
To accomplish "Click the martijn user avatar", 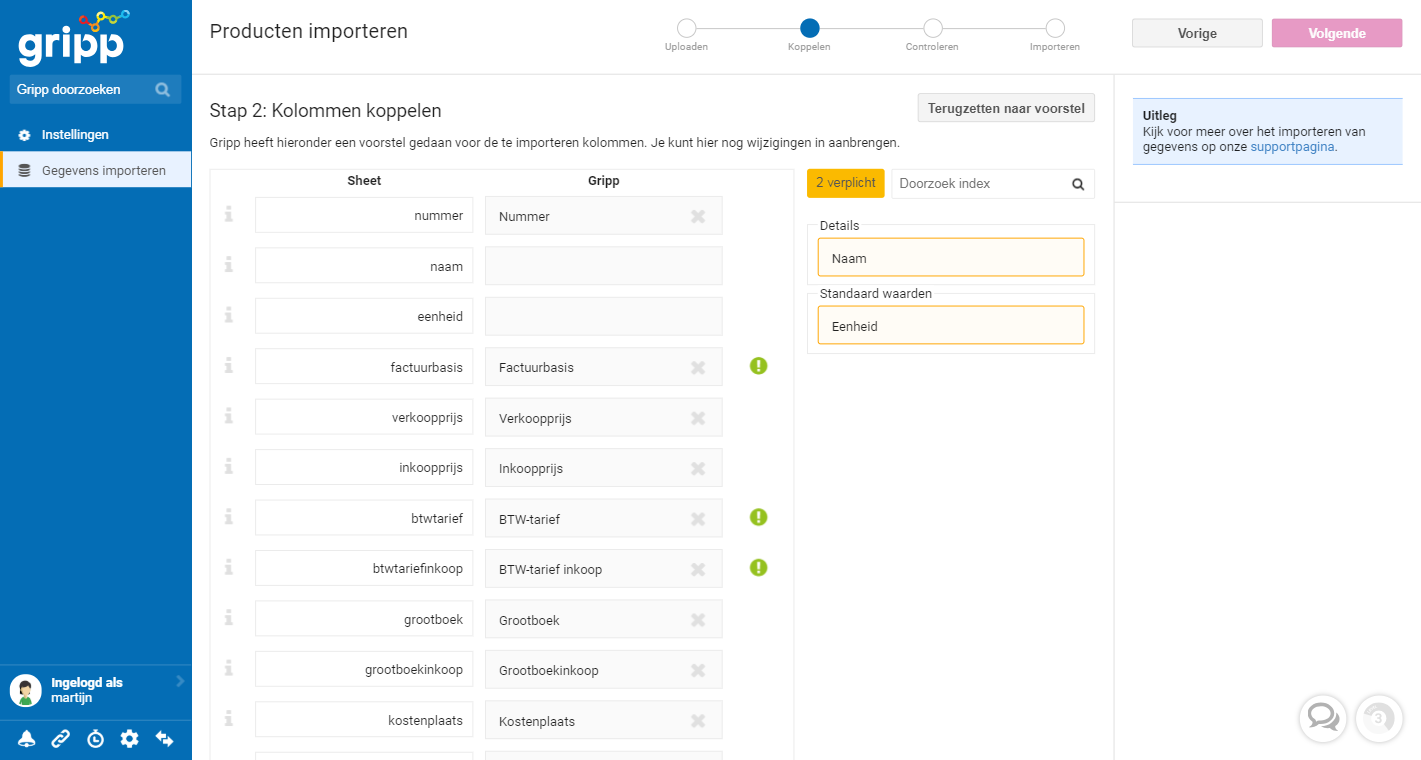I will click(x=26, y=690).
